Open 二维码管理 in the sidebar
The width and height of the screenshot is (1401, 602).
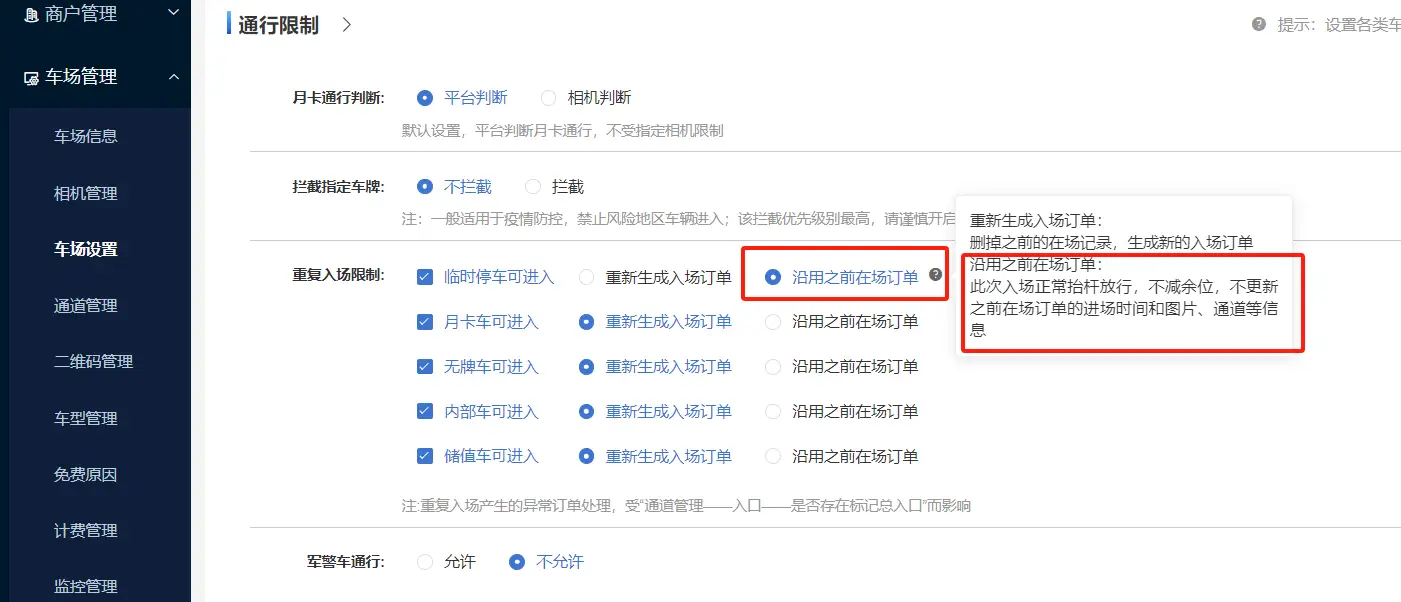(93, 361)
